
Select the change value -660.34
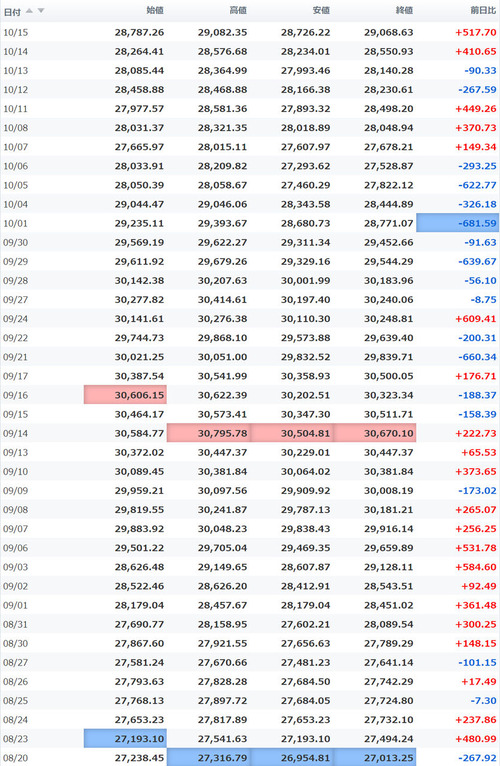[477, 357]
